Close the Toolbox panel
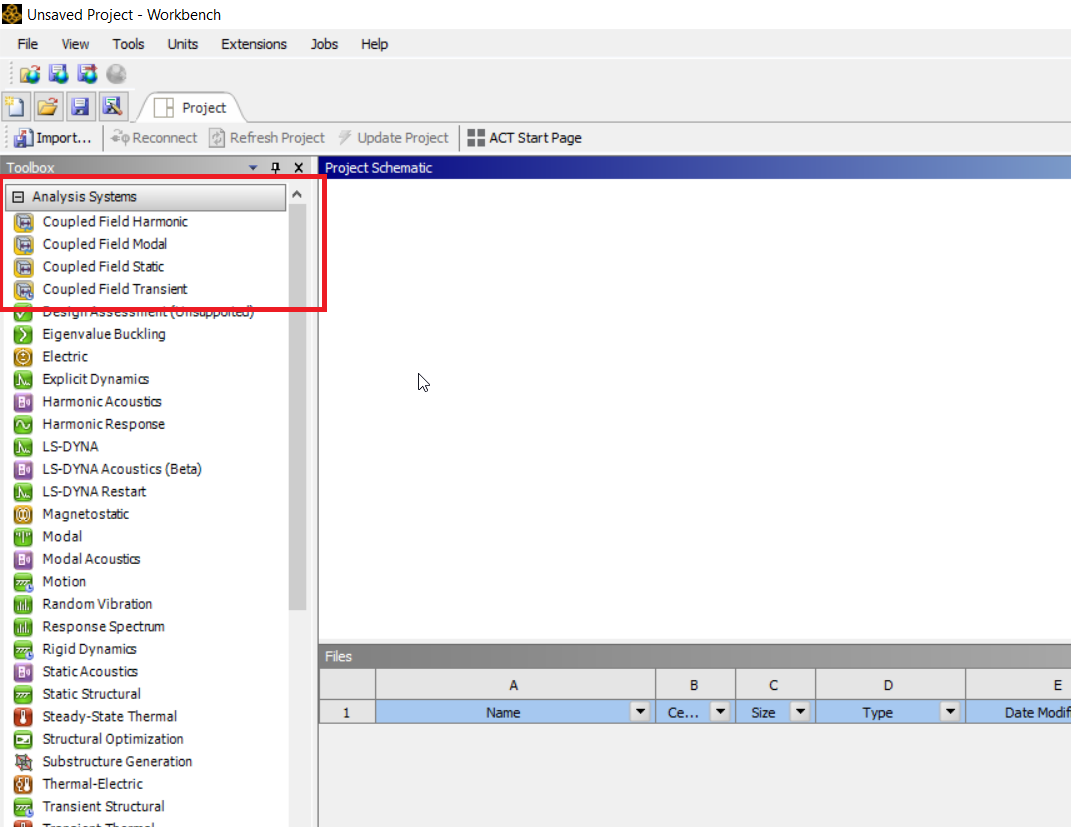The height and width of the screenshot is (827, 1071). click(298, 167)
